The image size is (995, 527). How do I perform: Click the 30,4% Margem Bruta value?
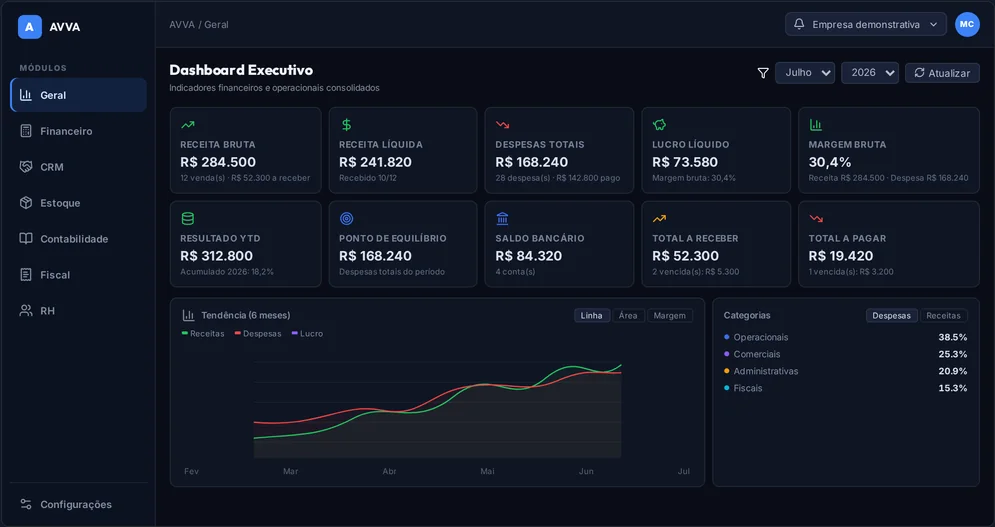(829, 162)
